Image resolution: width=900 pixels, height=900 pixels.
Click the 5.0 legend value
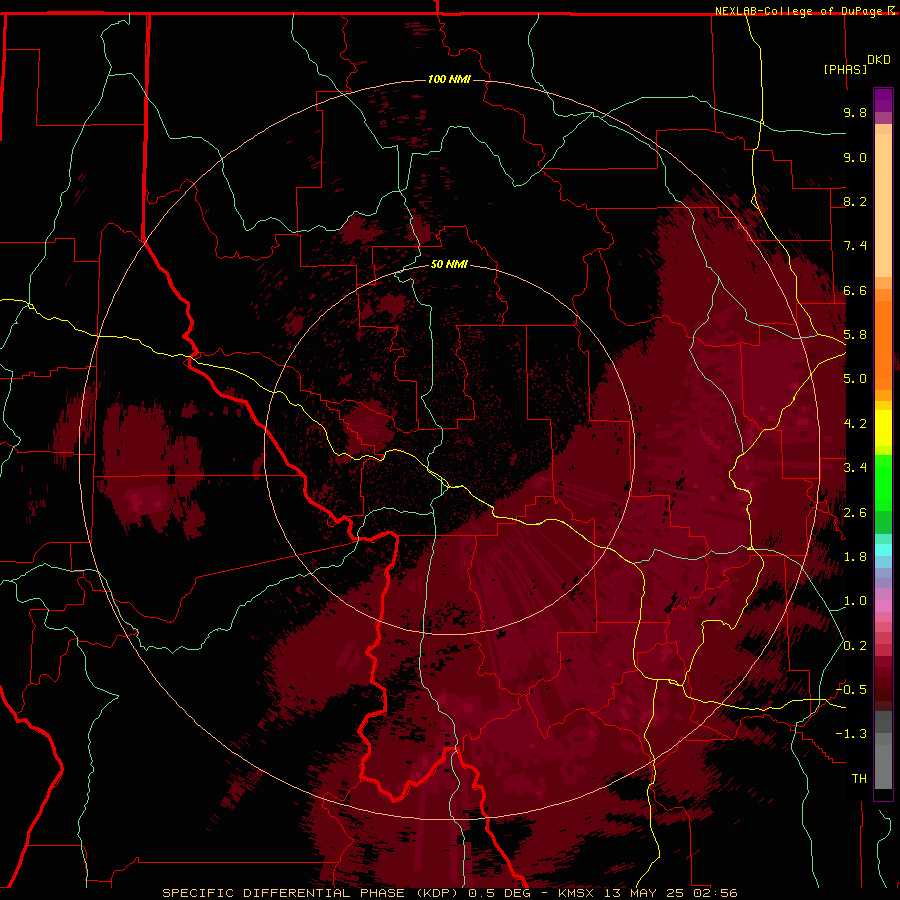pos(855,379)
